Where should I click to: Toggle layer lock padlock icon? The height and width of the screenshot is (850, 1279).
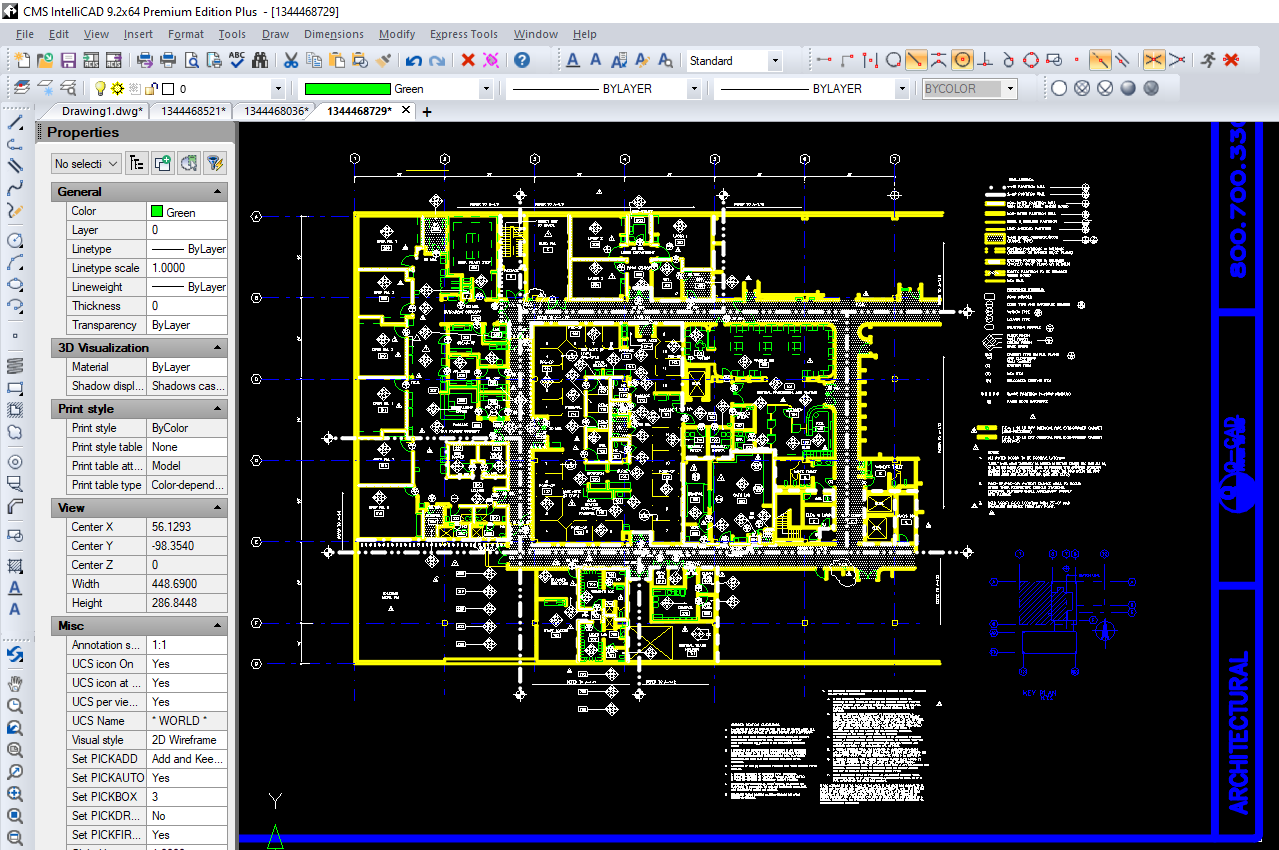(x=151, y=88)
